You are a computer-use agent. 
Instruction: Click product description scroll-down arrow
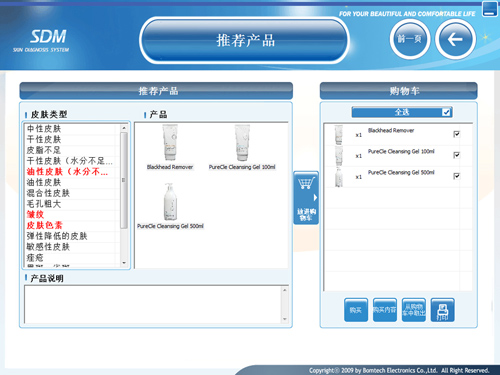285,319
